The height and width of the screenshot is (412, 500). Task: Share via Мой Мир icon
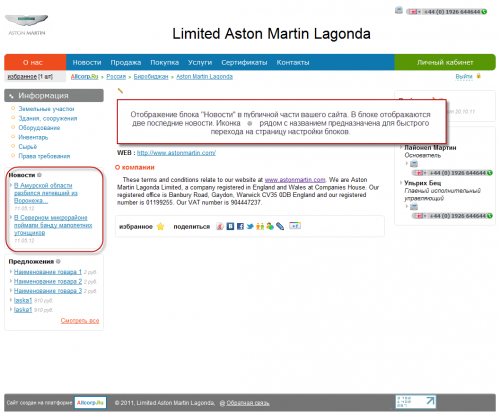(270, 226)
